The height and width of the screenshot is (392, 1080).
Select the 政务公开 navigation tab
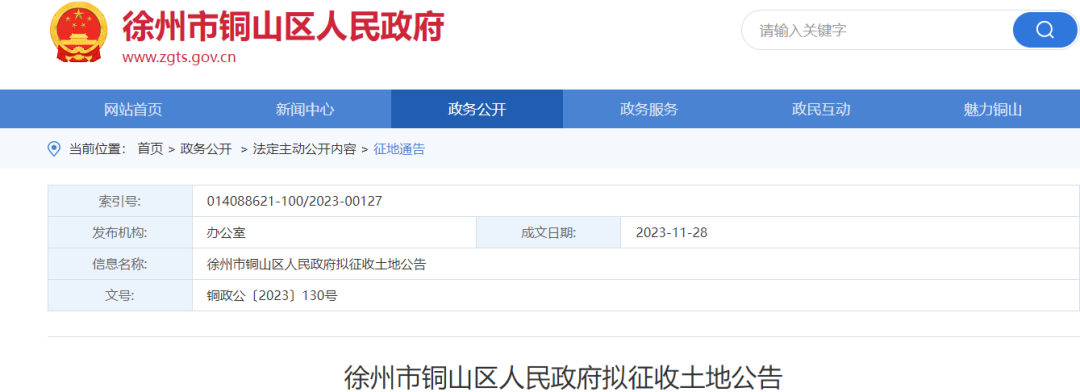[477, 109]
